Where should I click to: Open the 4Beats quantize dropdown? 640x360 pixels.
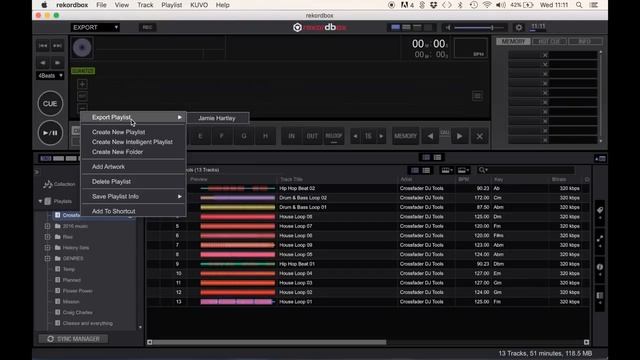50,76
